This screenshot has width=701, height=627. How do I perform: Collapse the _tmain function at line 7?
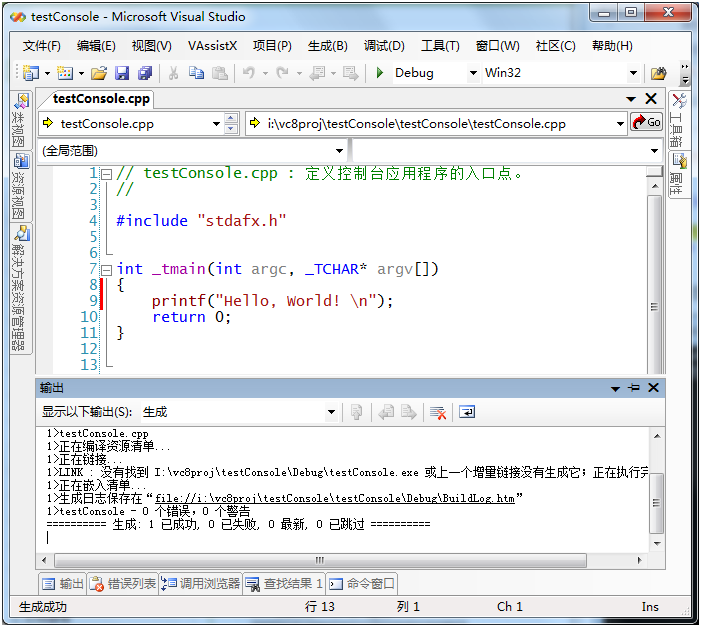coord(106,270)
